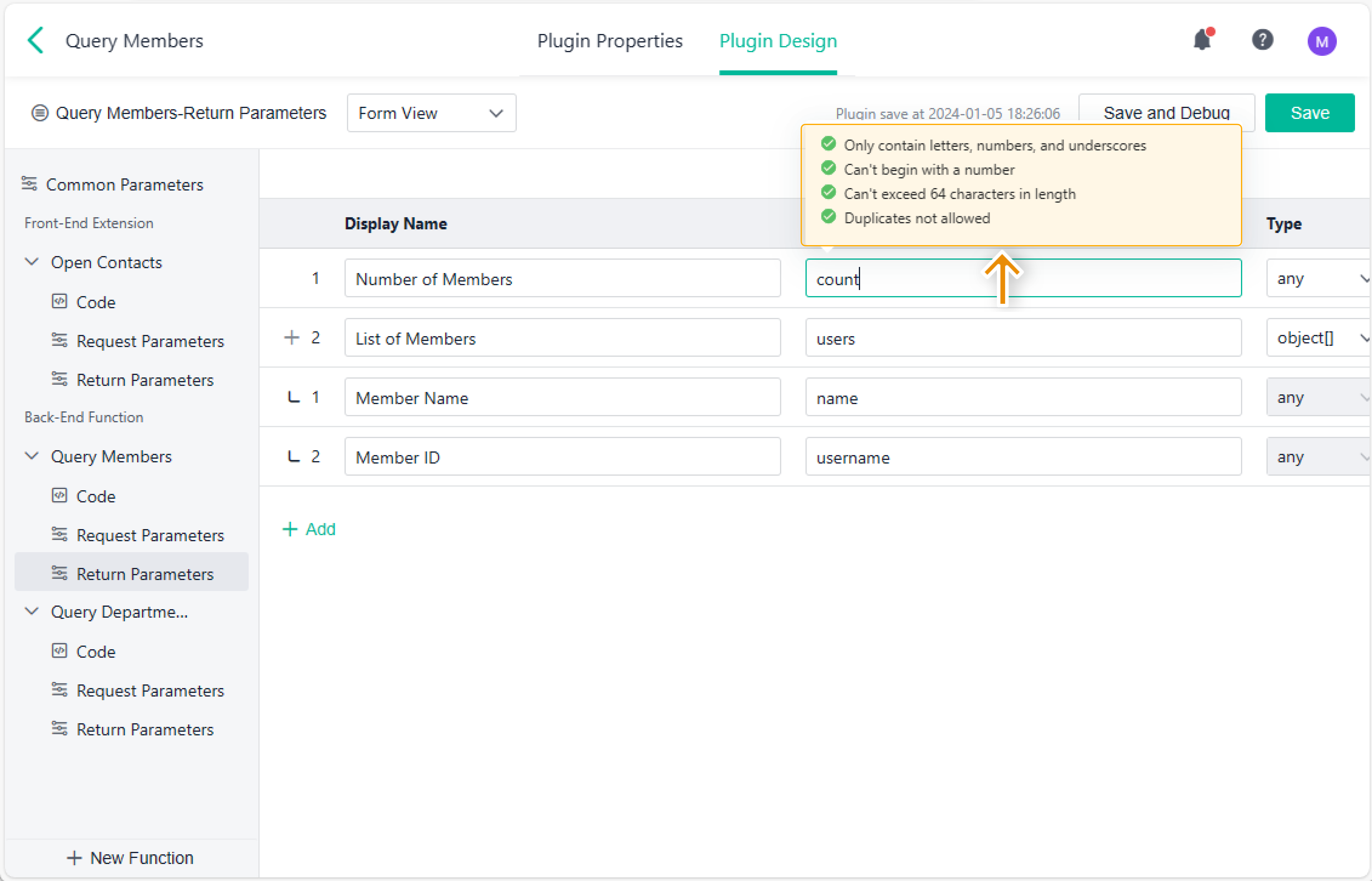The height and width of the screenshot is (881, 1372).
Task: Switch to Plugin Properties tab
Action: click(x=610, y=41)
